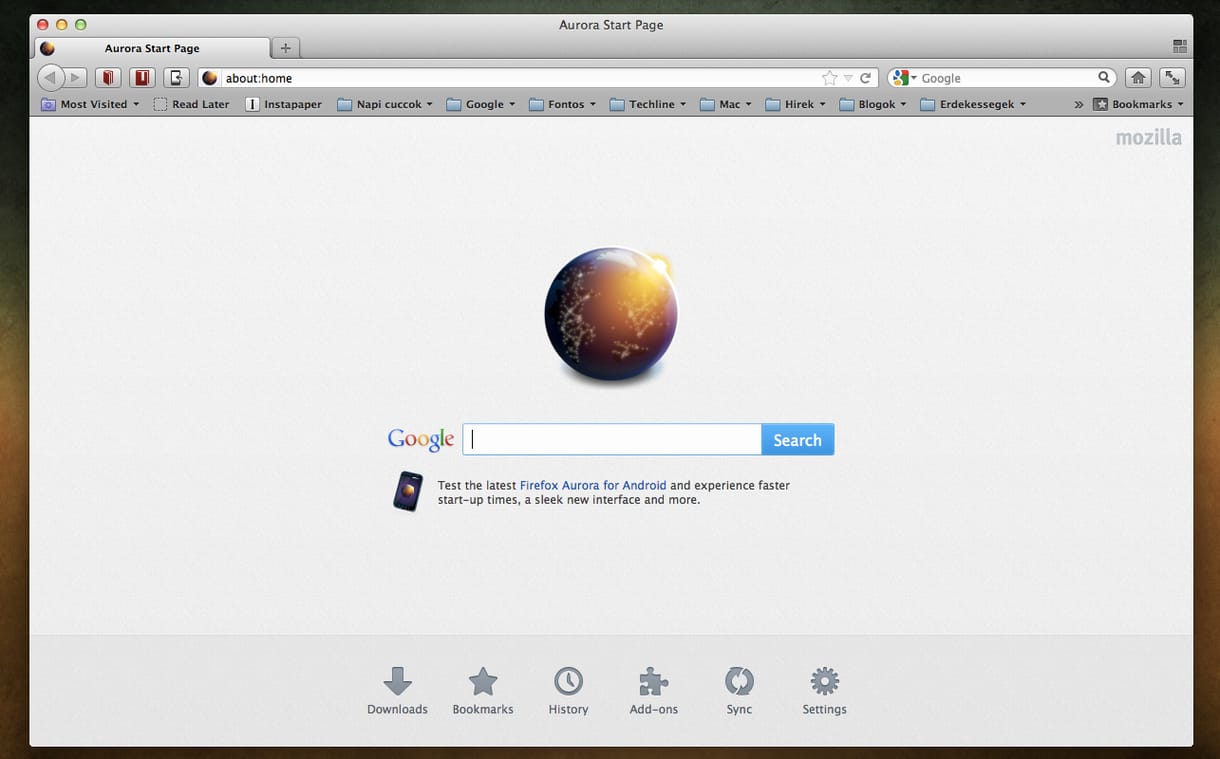Expand the Most Visited bookmarks menu
This screenshot has height=759, width=1220.
90,104
